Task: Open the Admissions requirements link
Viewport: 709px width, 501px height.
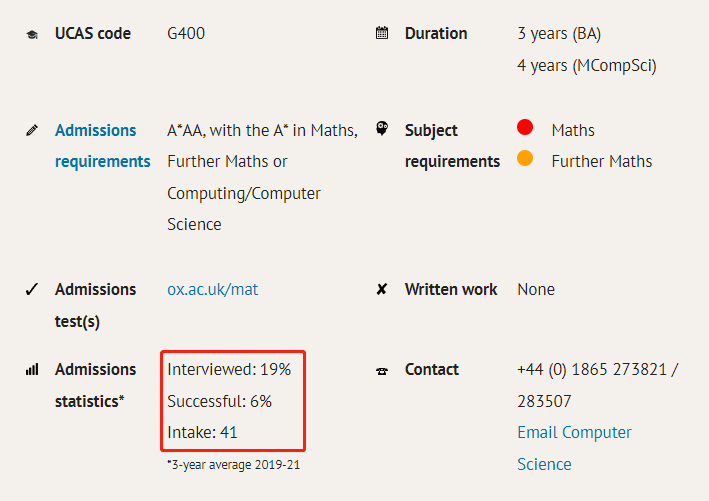Action: coord(103,146)
